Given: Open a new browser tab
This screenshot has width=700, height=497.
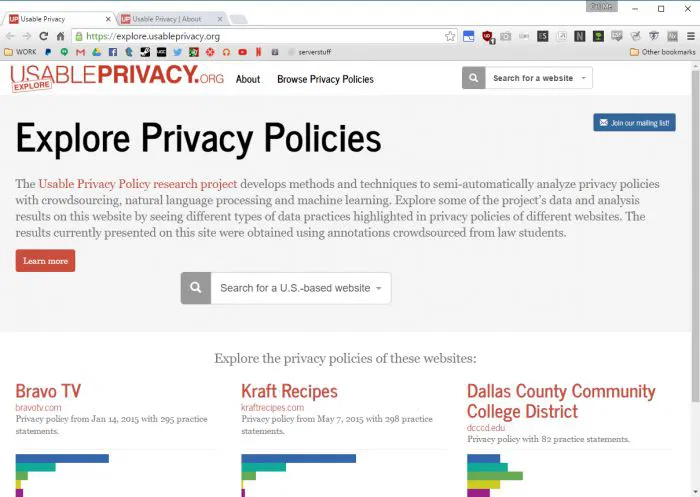Looking at the screenshot, I should (x=238, y=19).
